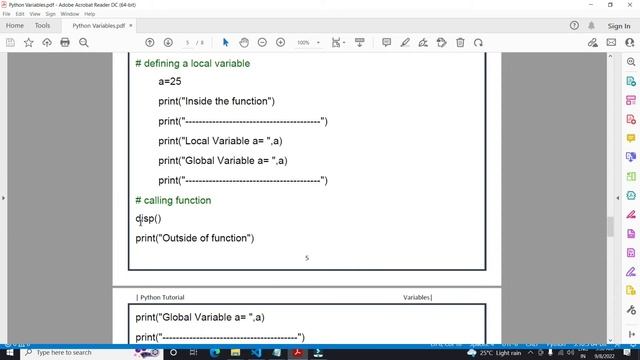Image resolution: width=640 pixels, height=360 pixels.
Task: Open the File menu
Action: pos(7,14)
